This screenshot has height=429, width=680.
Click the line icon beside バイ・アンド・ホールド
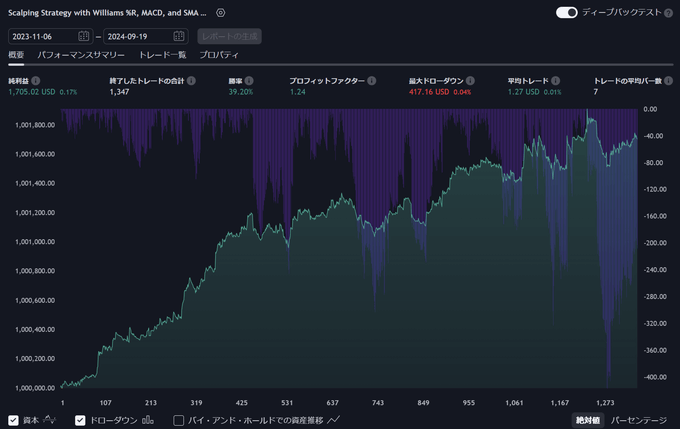[333, 420]
